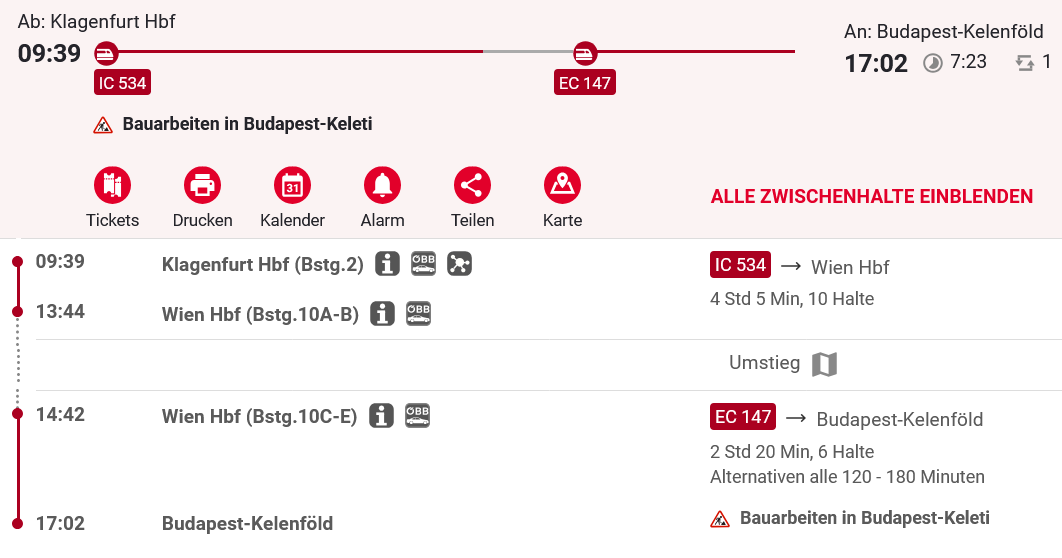
Task: Open the Bauarbeiten in Budapest-Keleti warning at top
Action: click(246, 125)
